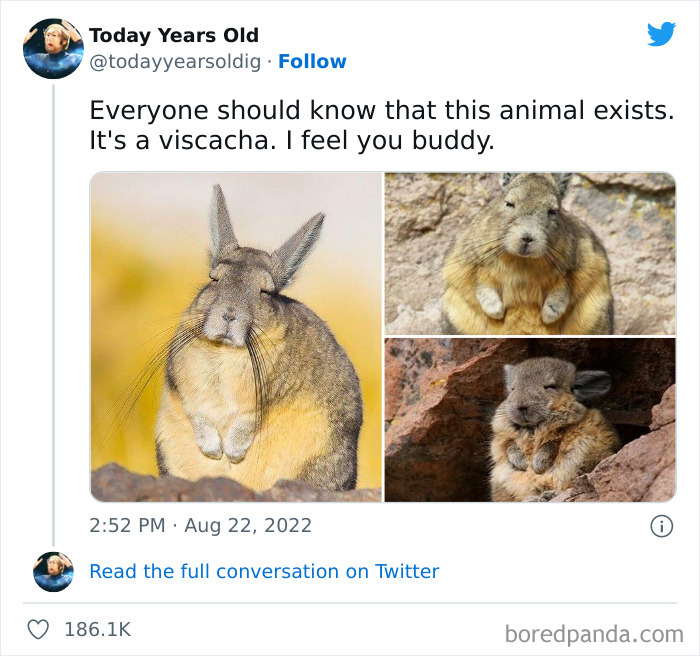Click the @todayyearsoldig handle

point(175,62)
